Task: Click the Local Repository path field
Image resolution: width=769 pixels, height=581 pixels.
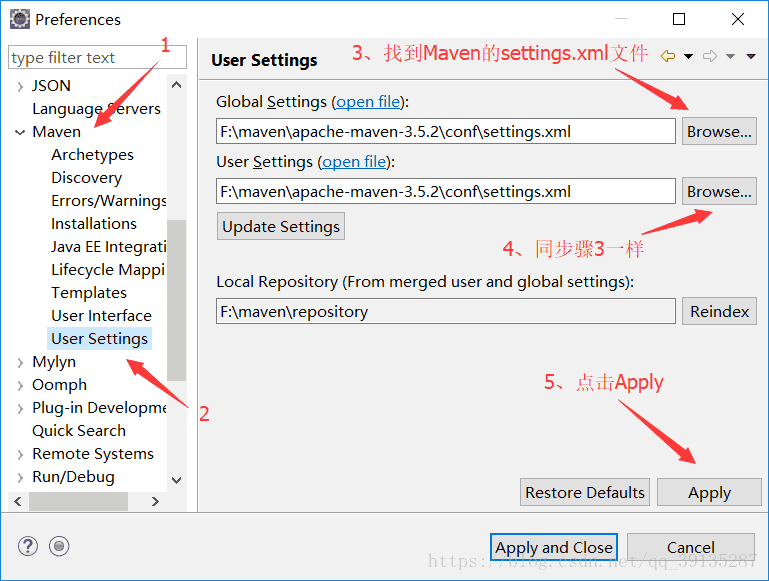Action: point(446,311)
